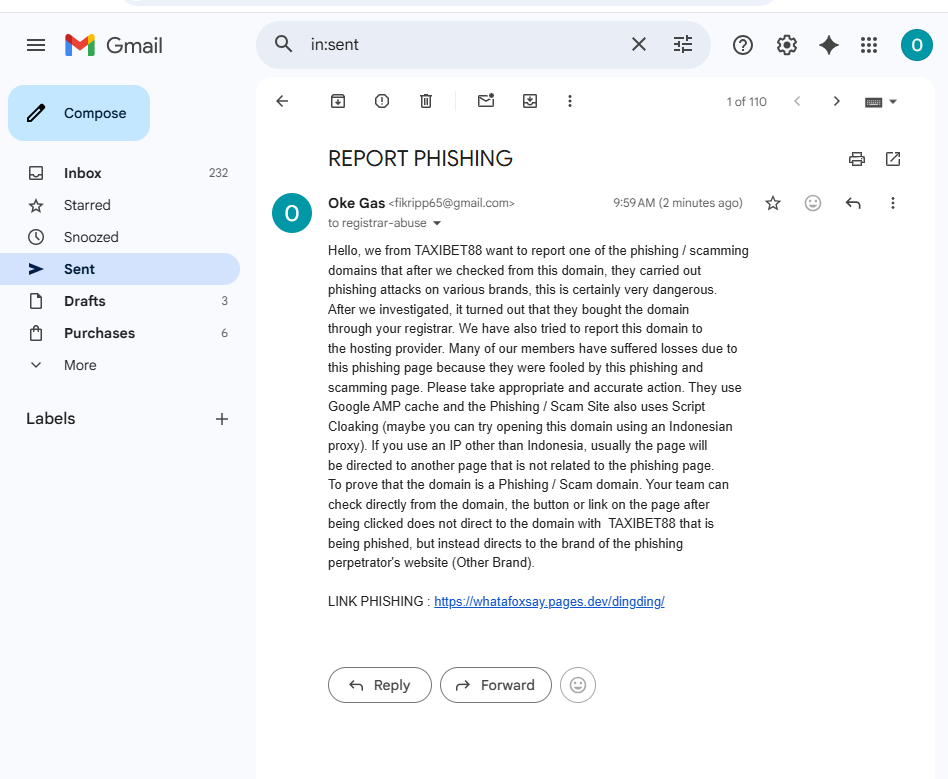Clear the in:sent search query
This screenshot has width=948, height=779.
tap(638, 44)
